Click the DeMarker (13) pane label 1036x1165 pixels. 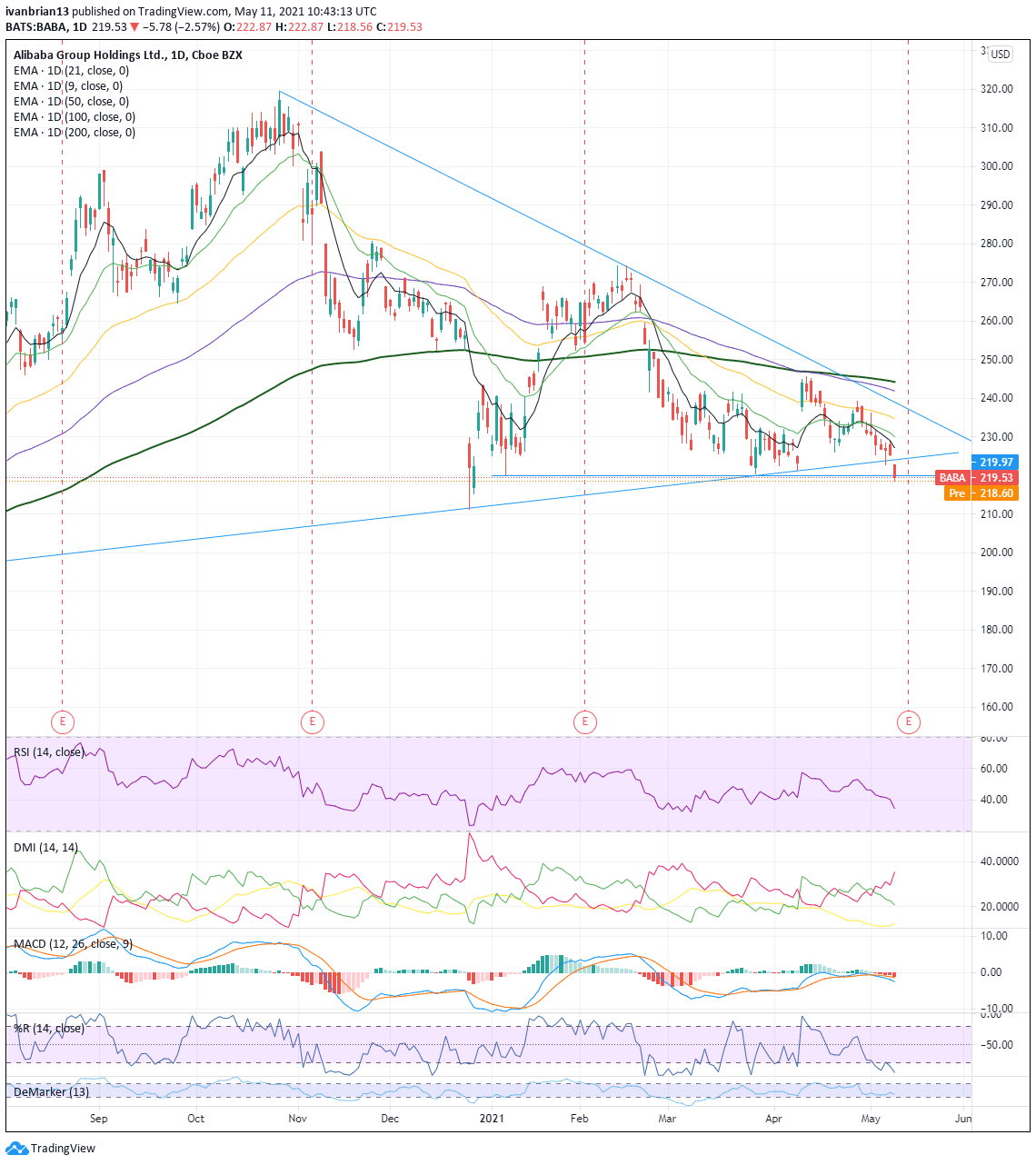(51, 1092)
